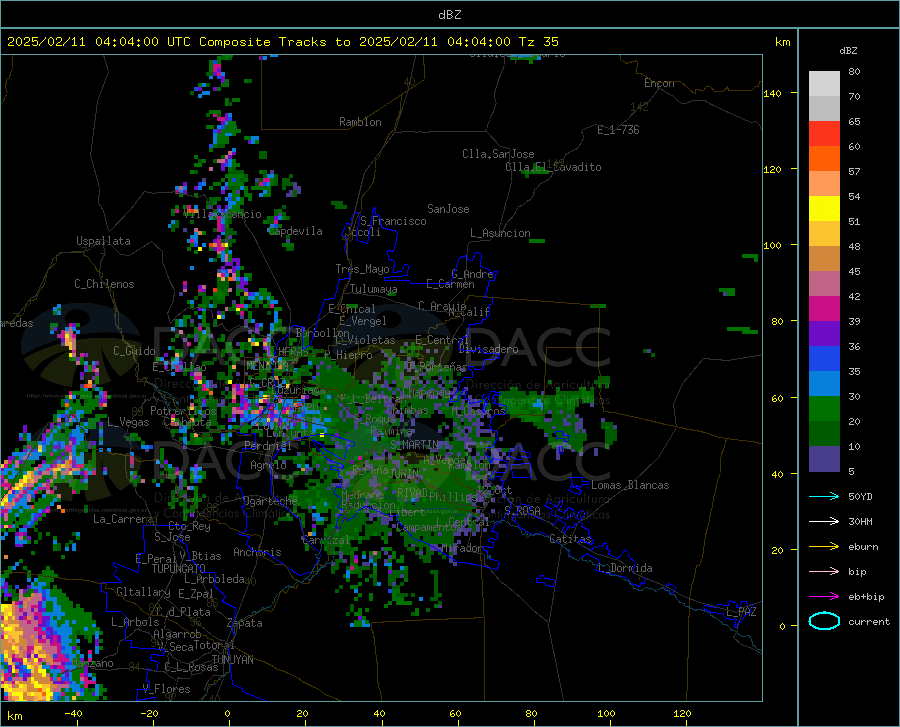The height and width of the screenshot is (727, 900).
Task: Click the light gray 70–80 dBZ swatch
Action: point(824,84)
